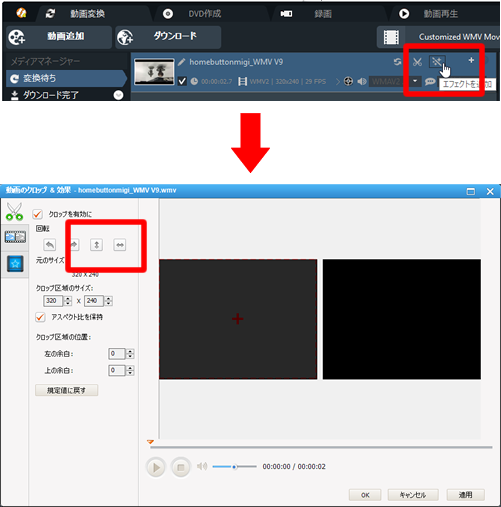Click the OK button in the crop dialog

365,495
